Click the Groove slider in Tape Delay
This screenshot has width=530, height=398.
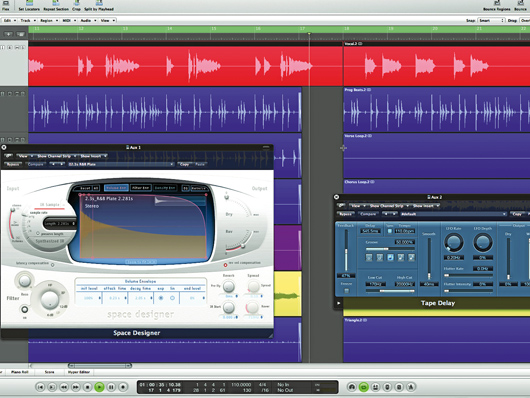[390, 249]
